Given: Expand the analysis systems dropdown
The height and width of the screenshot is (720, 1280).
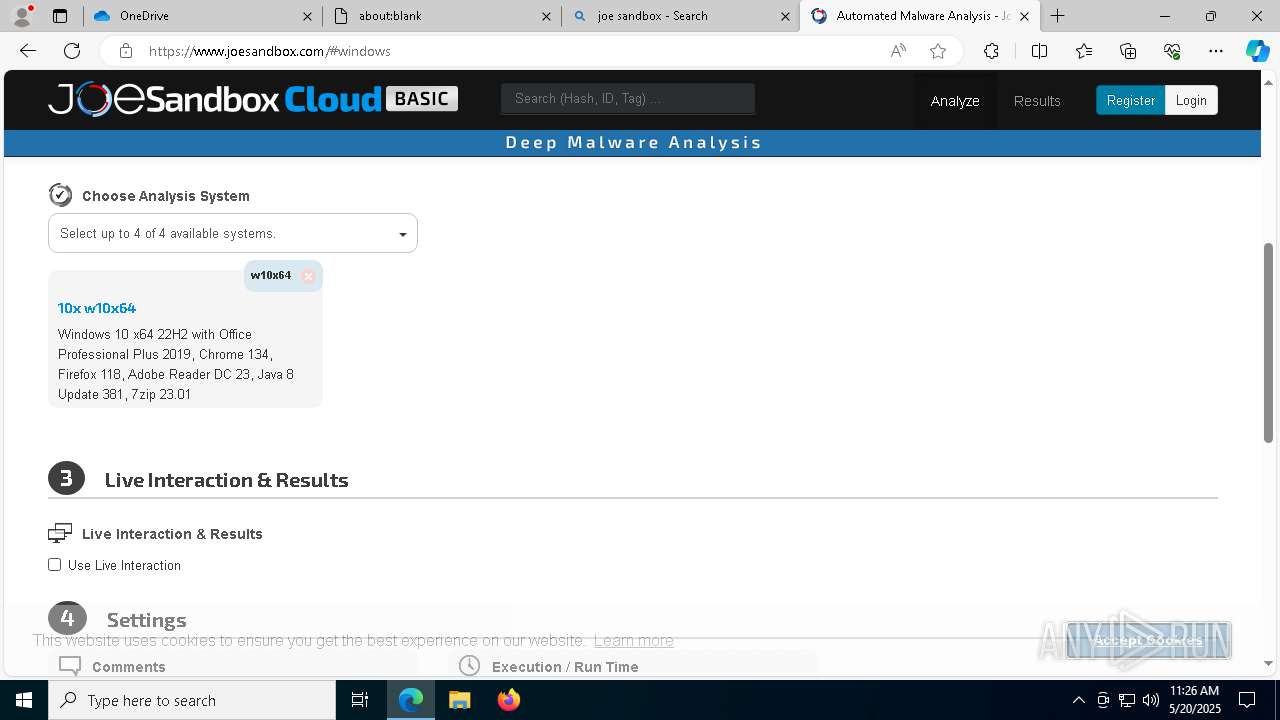Looking at the screenshot, I should (233, 233).
